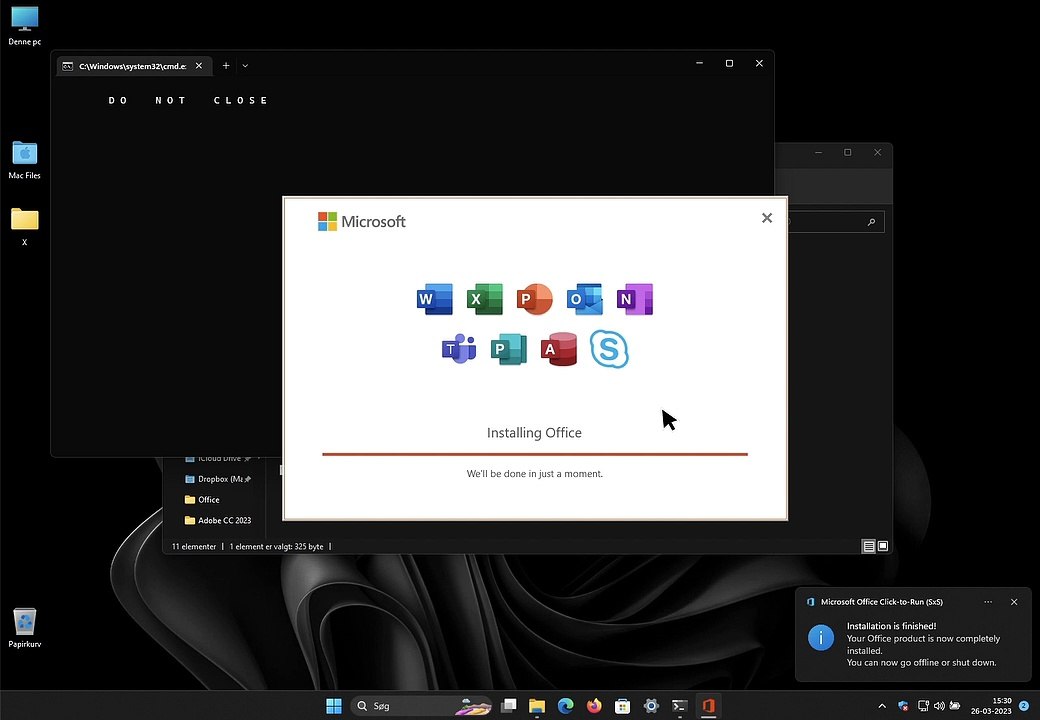Click the network tray icon

(923, 706)
